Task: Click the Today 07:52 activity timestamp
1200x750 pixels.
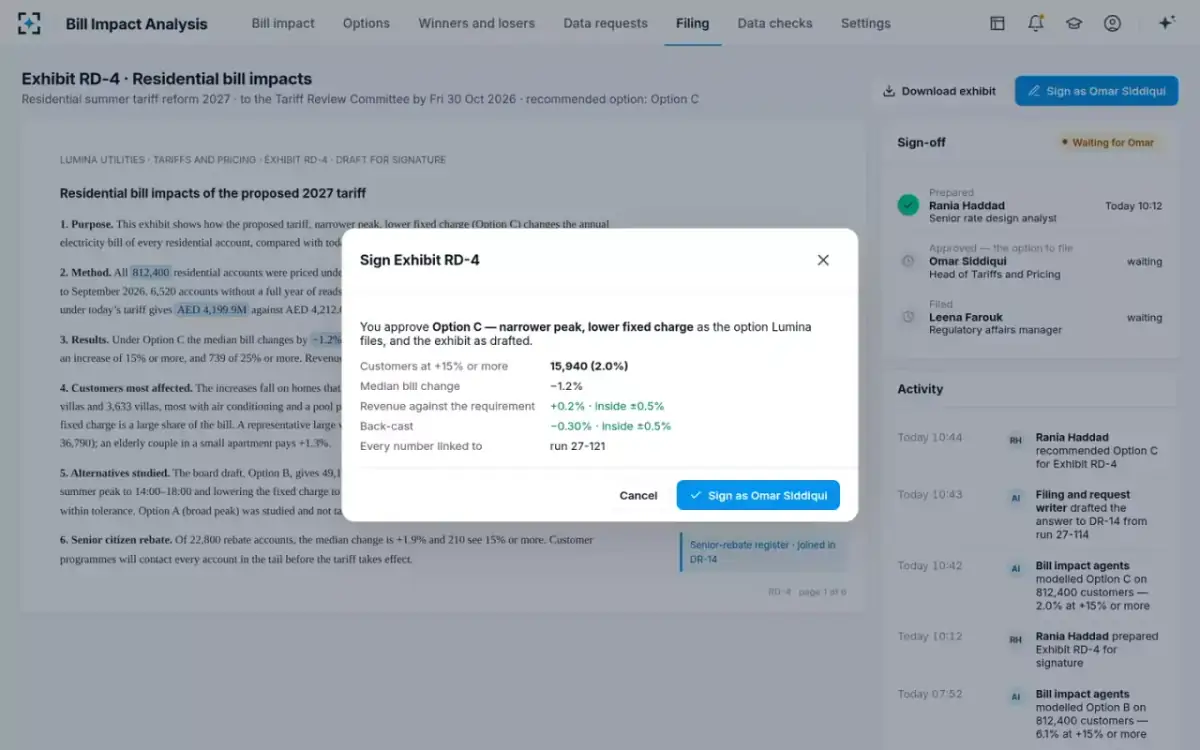Action: (930, 694)
